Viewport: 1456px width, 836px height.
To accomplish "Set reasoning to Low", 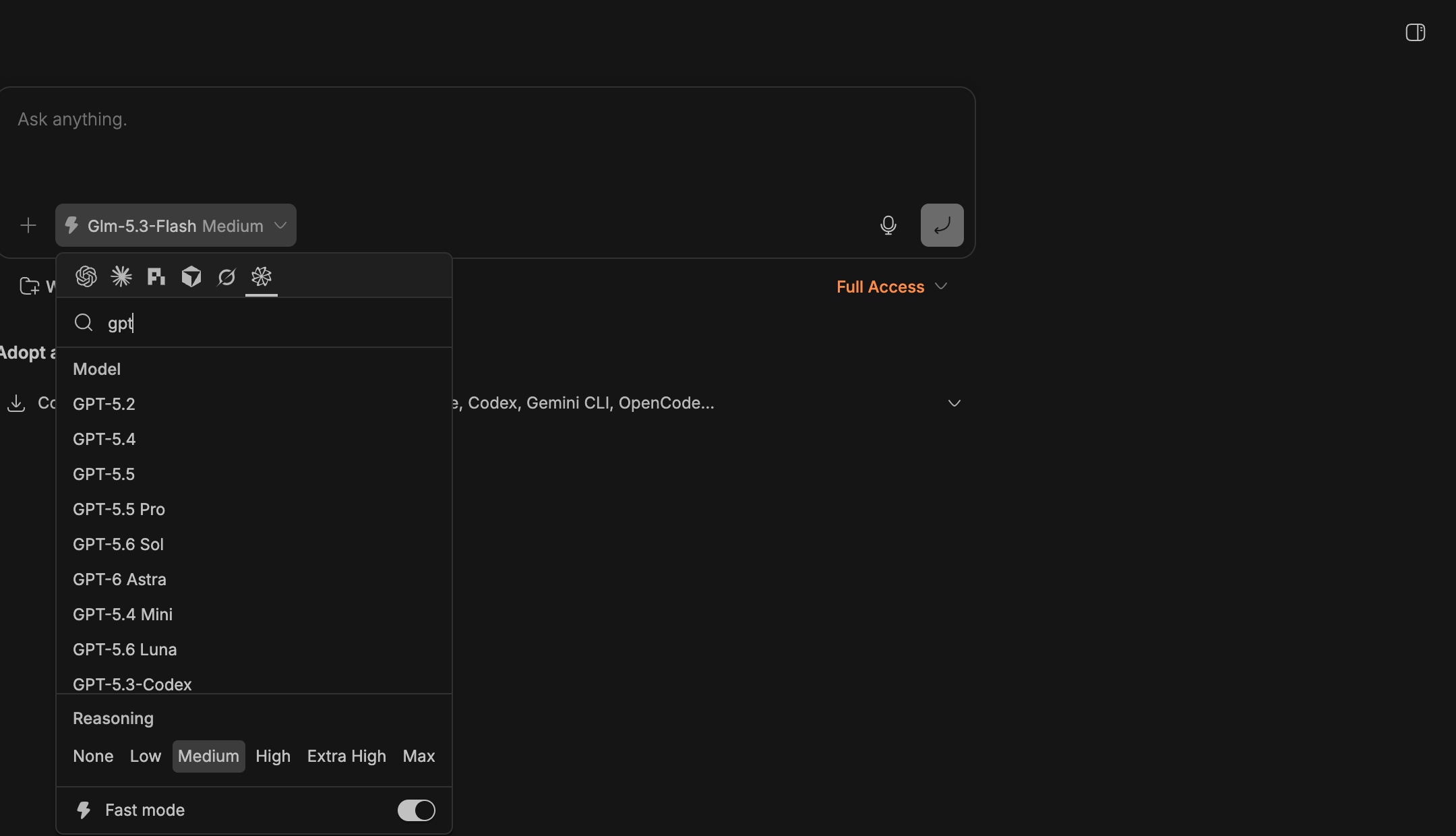I will pos(146,756).
